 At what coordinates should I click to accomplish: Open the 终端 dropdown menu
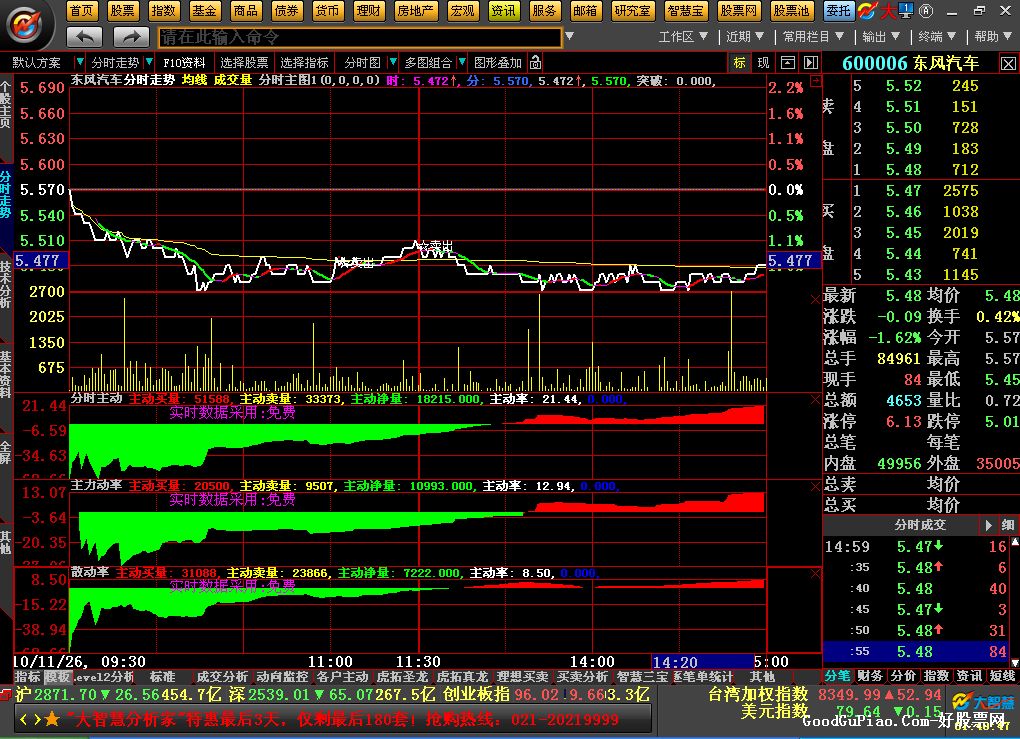tap(937, 37)
